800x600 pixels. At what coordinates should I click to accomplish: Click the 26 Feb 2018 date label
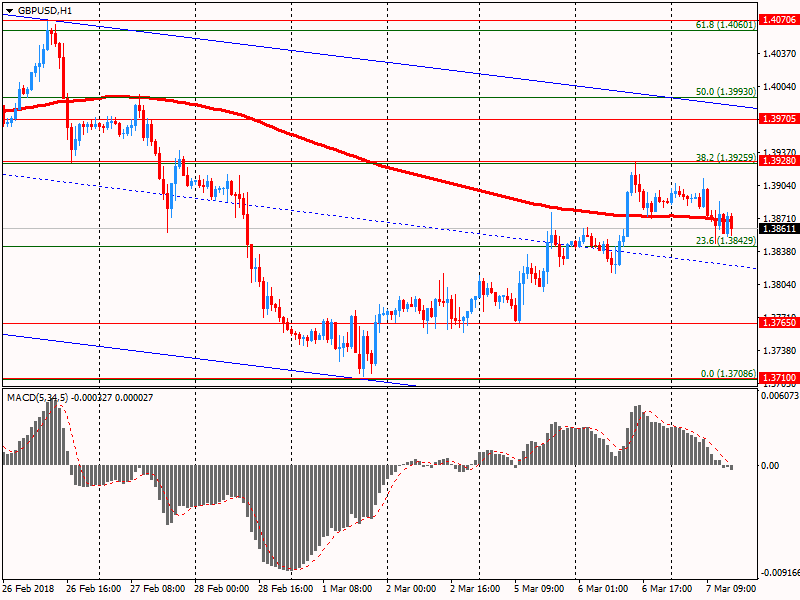[29, 588]
